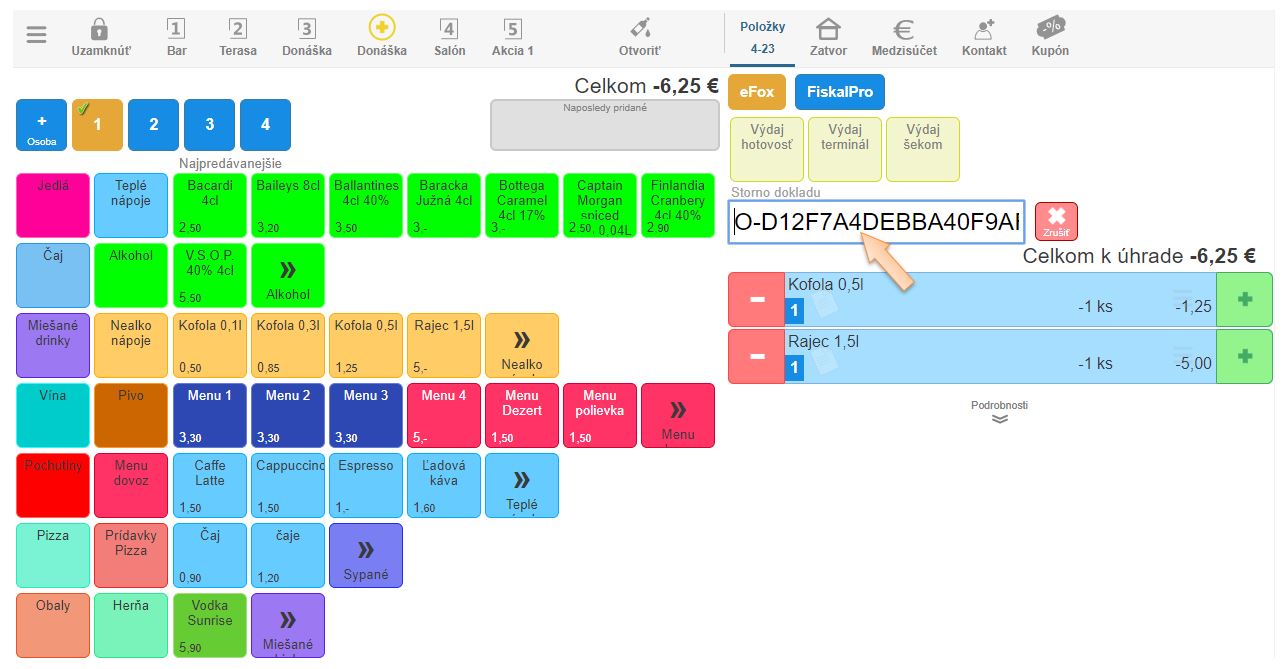Expand Podrobnosti details section
Viewport: 1288px width, 669px height.
coord(999,412)
